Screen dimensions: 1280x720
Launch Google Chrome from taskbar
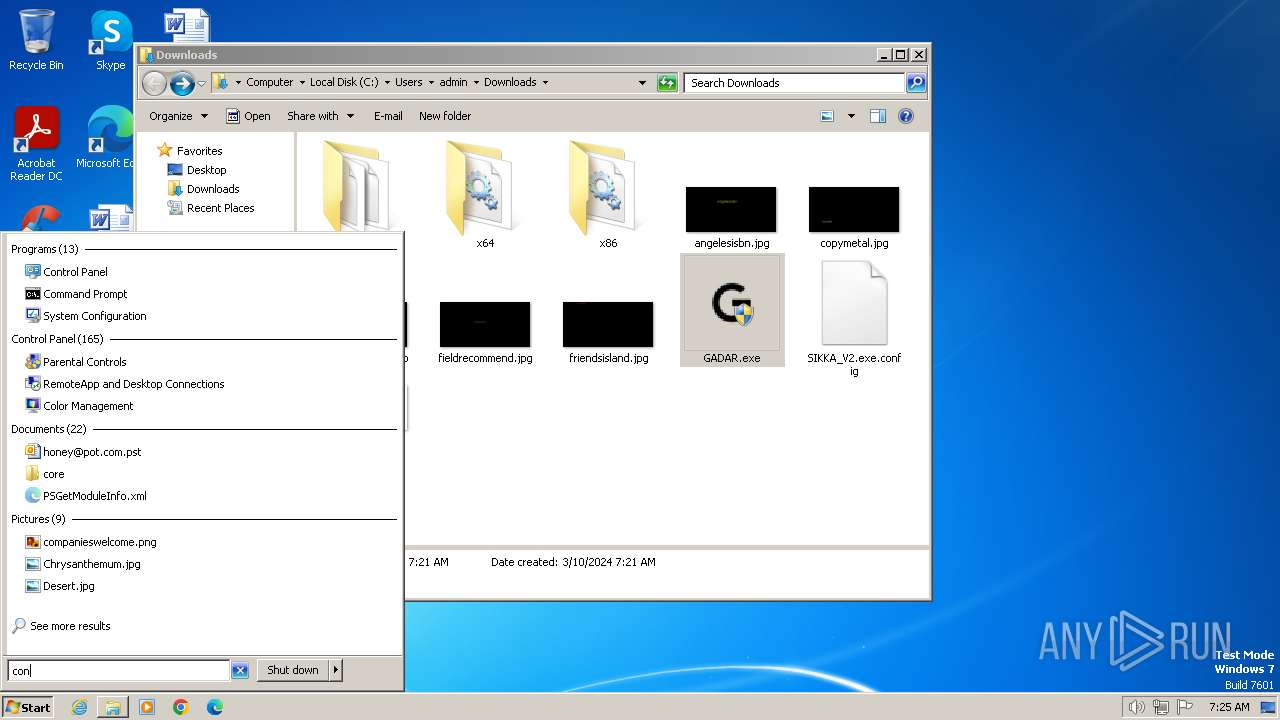tap(181, 707)
